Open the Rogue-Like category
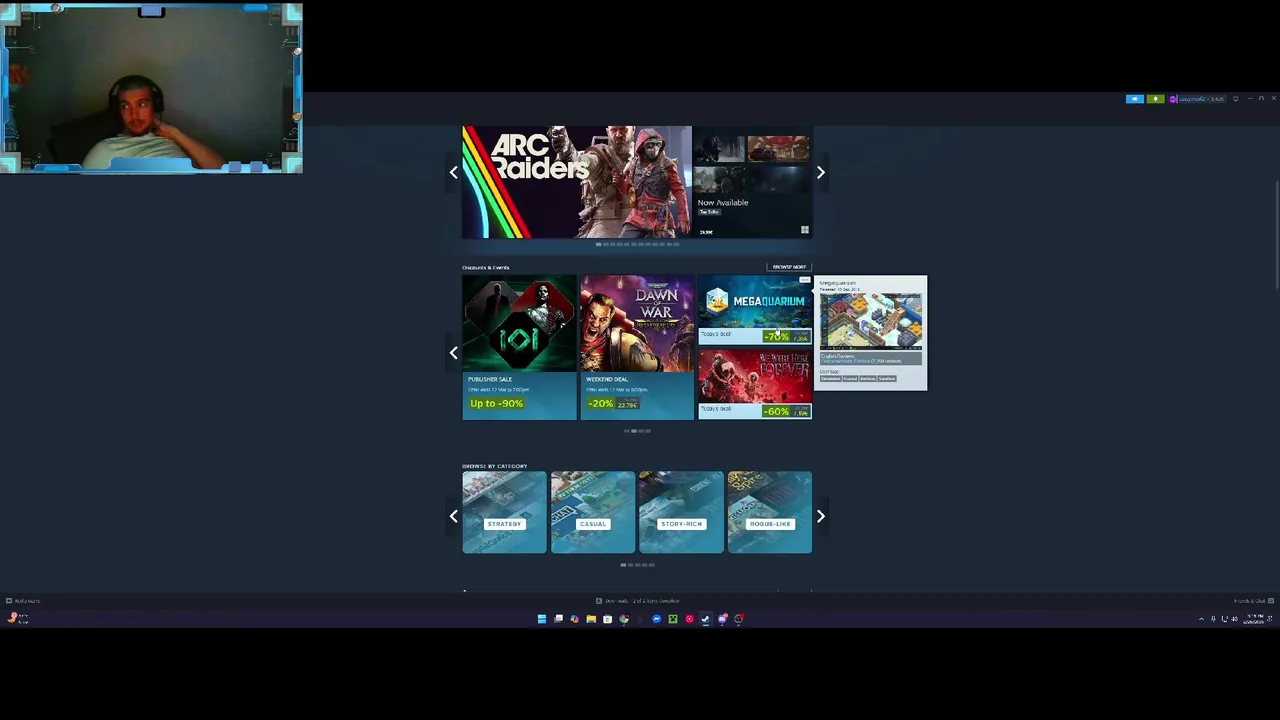This screenshot has height=720, width=1280. (x=770, y=512)
